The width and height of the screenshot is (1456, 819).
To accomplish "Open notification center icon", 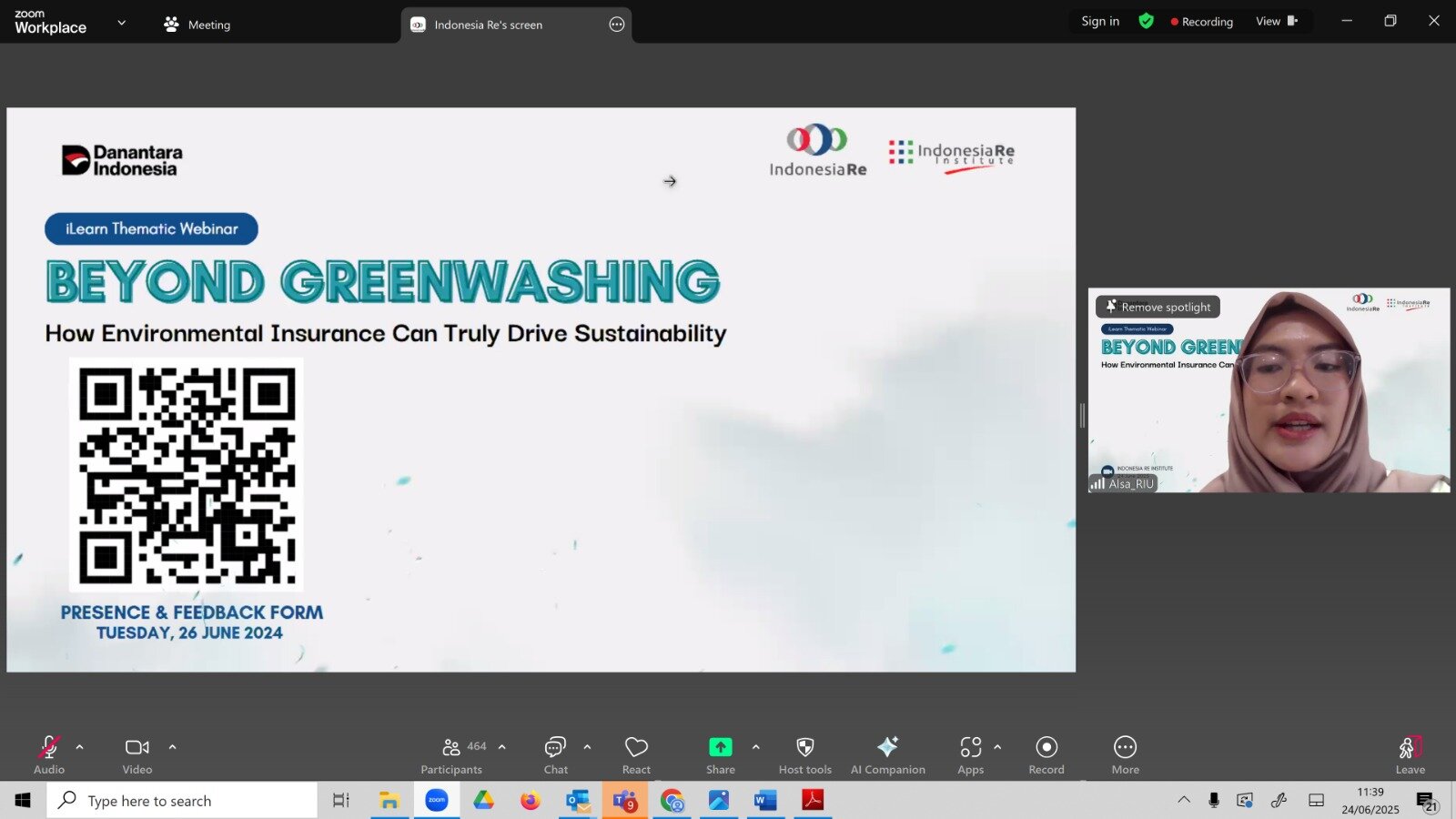I will click(1426, 802).
